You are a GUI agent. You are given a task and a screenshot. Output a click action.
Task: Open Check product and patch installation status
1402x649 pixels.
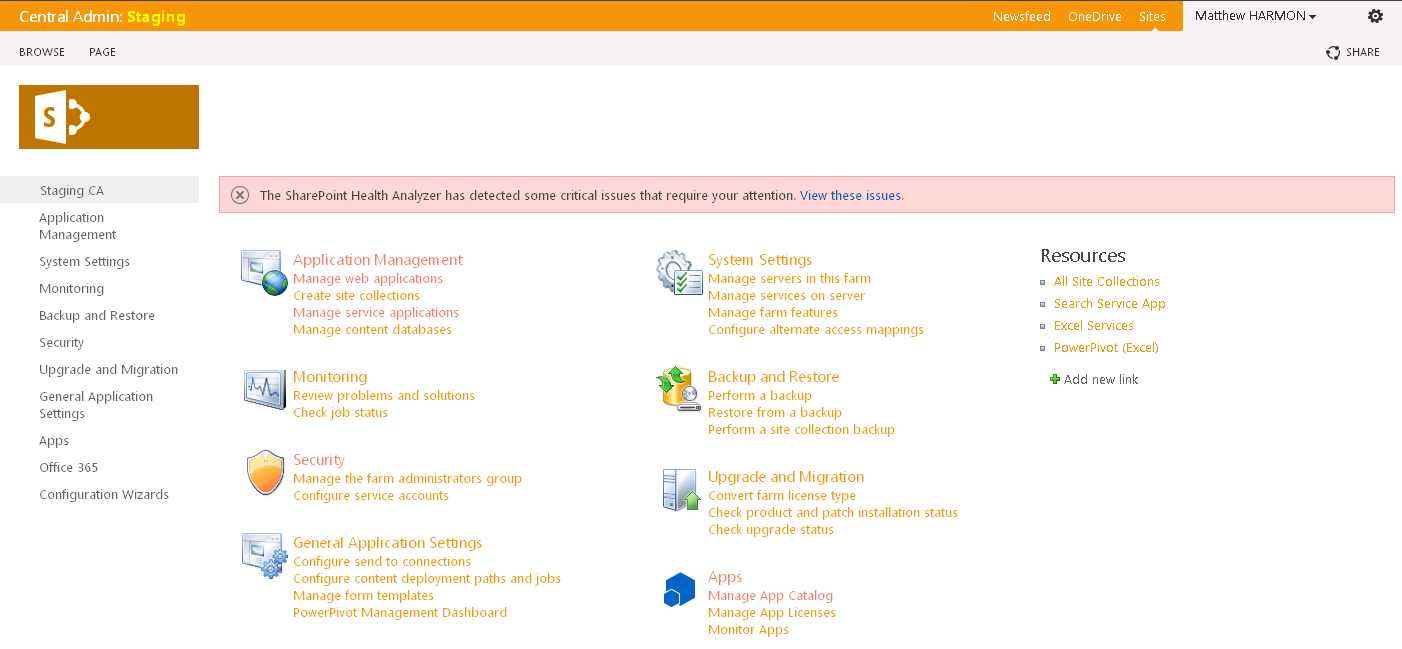833,513
